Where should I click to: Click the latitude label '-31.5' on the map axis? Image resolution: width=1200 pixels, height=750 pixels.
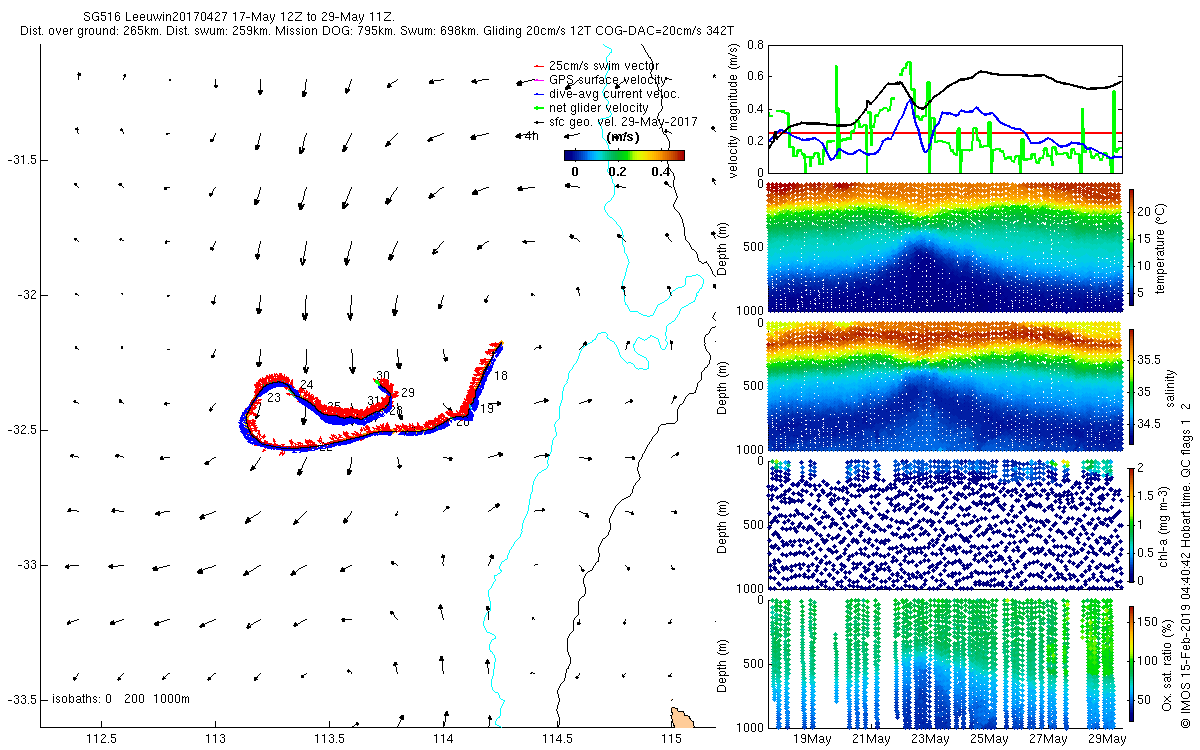(x=22, y=160)
